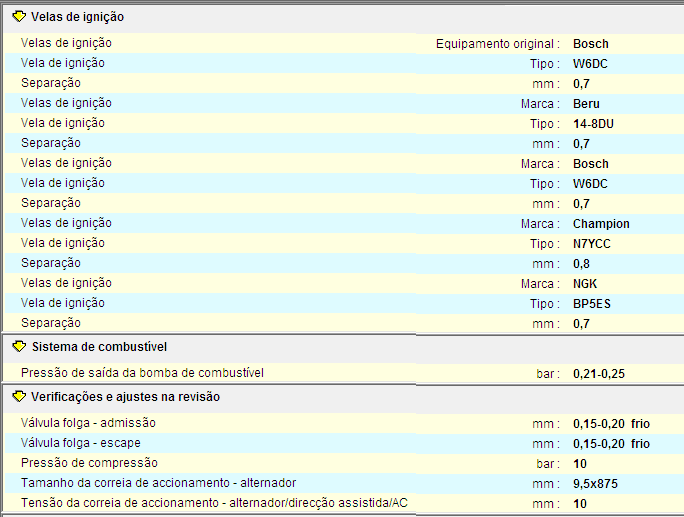Image resolution: width=684 pixels, height=517 pixels.
Task: Select the 'Válvula folga - escape' label
Action: click(81, 443)
